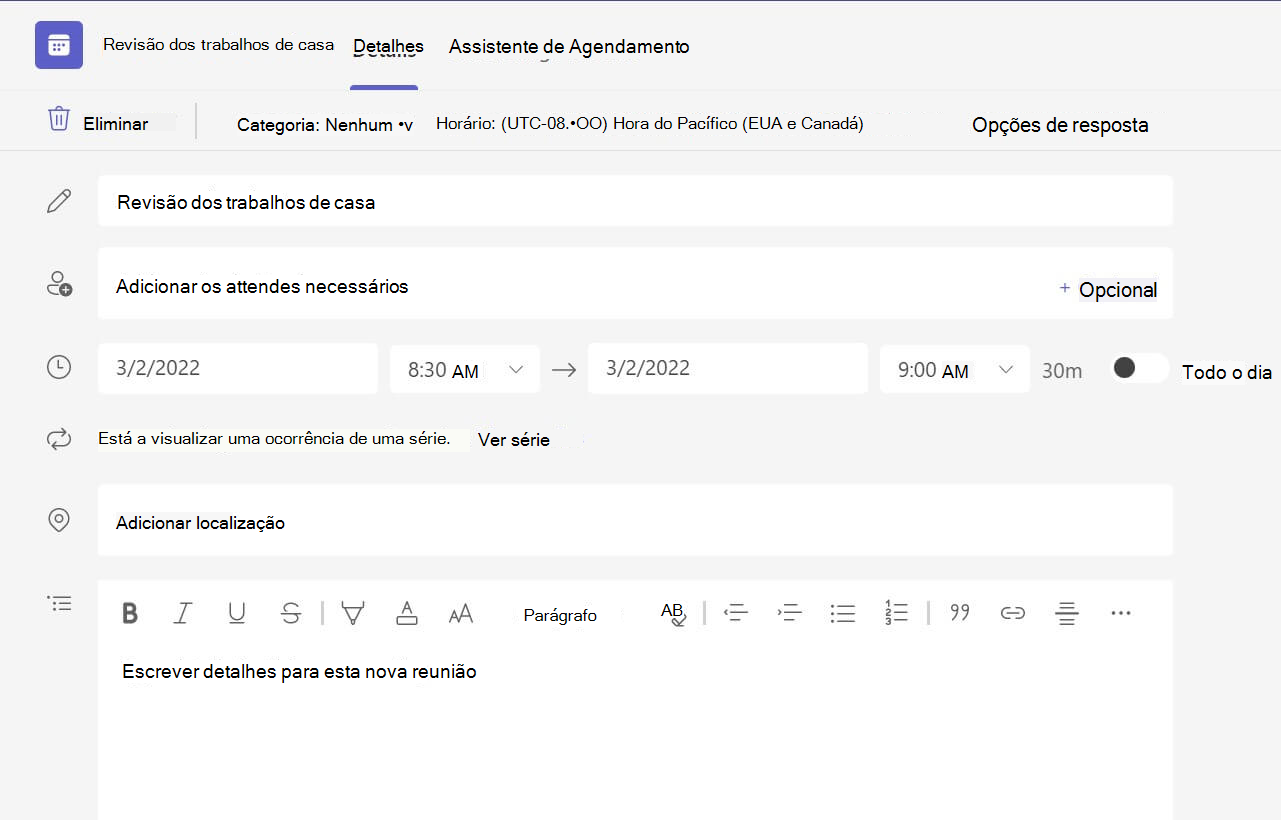Open the Categoria dropdown
The image size is (1281, 820).
click(x=325, y=125)
